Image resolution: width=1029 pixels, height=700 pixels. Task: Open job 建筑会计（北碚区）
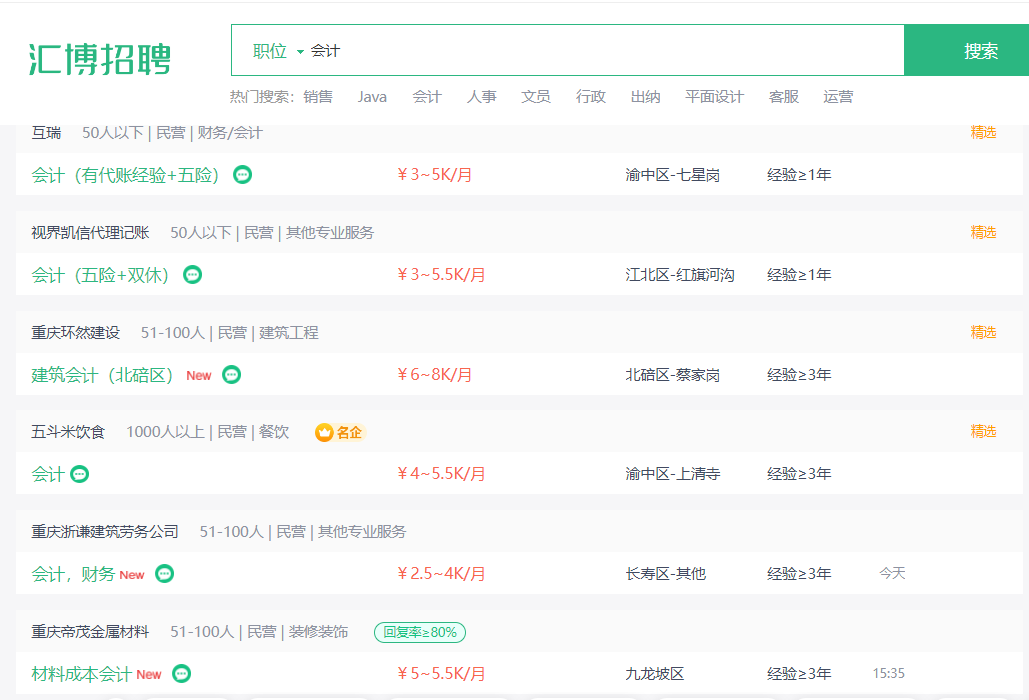pos(102,375)
